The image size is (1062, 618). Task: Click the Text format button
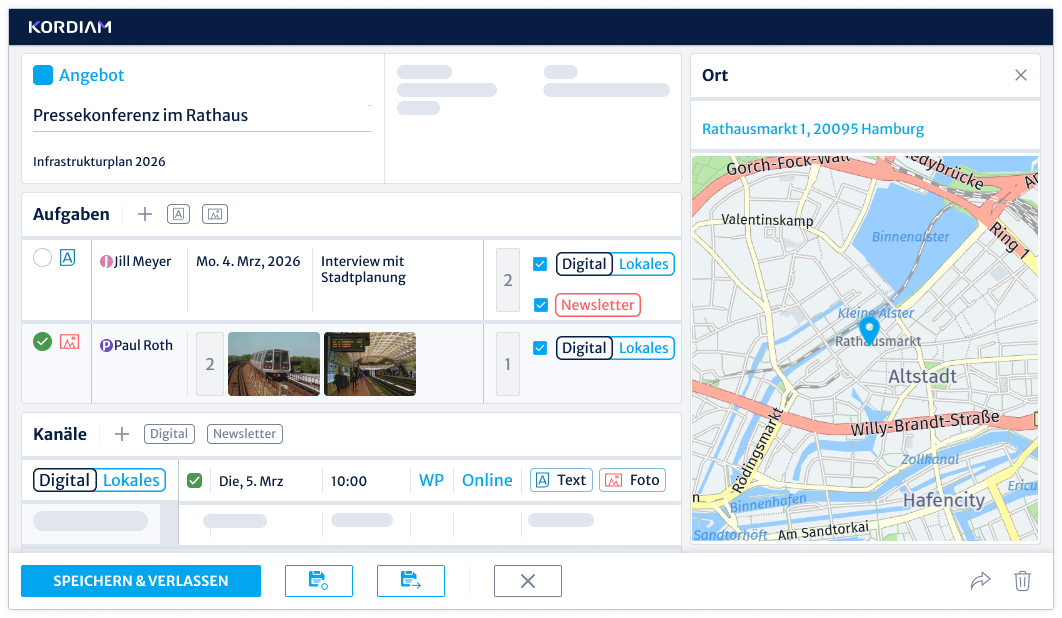561,480
